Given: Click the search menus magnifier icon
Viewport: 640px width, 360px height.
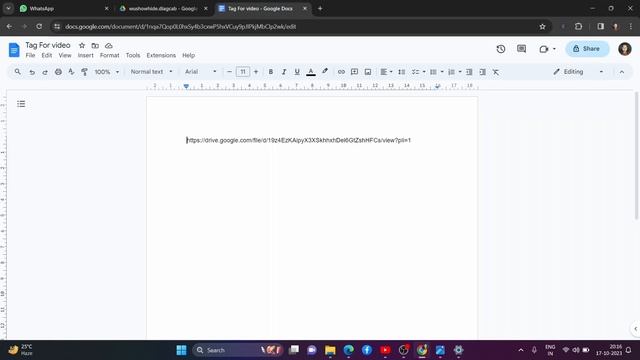Looking at the screenshot, I should [18, 72].
